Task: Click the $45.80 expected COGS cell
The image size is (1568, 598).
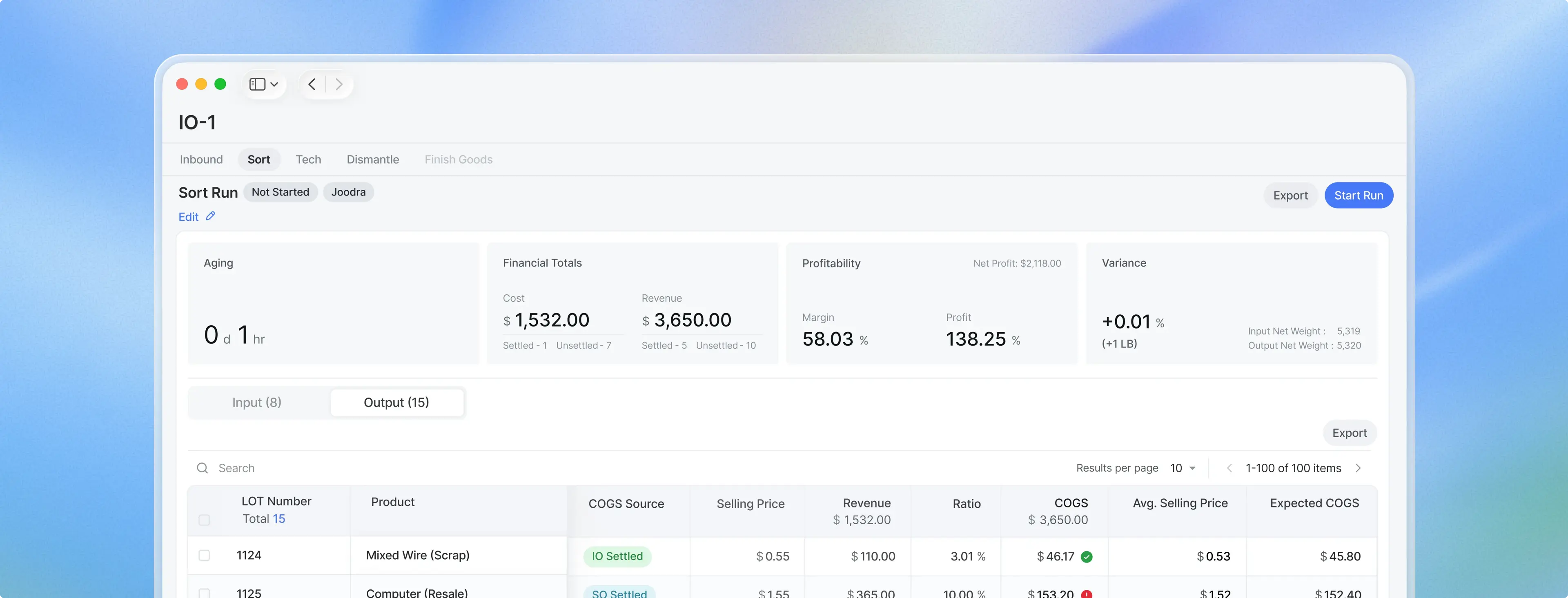Action: 1340,557
